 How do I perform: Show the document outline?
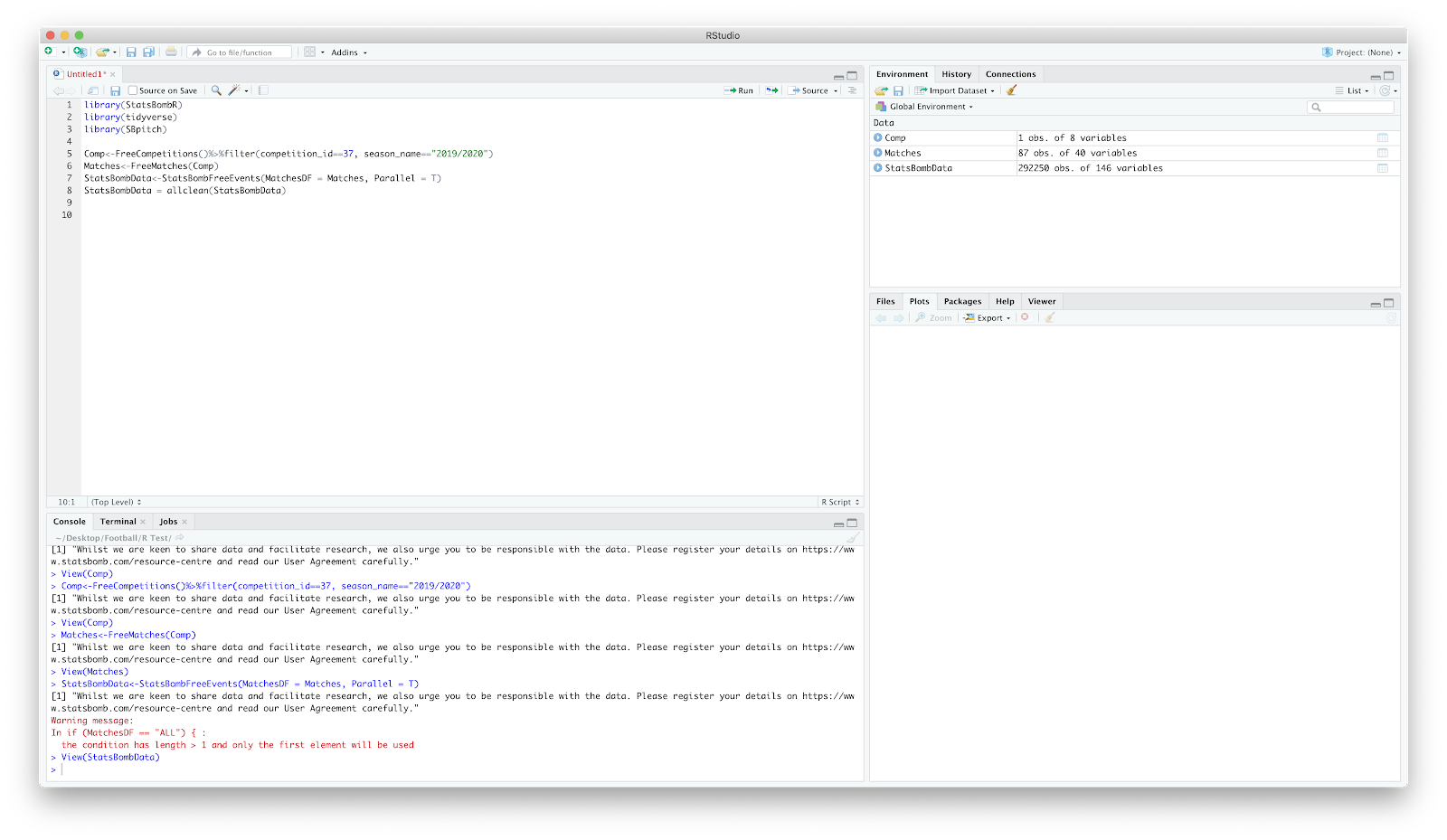pos(852,90)
